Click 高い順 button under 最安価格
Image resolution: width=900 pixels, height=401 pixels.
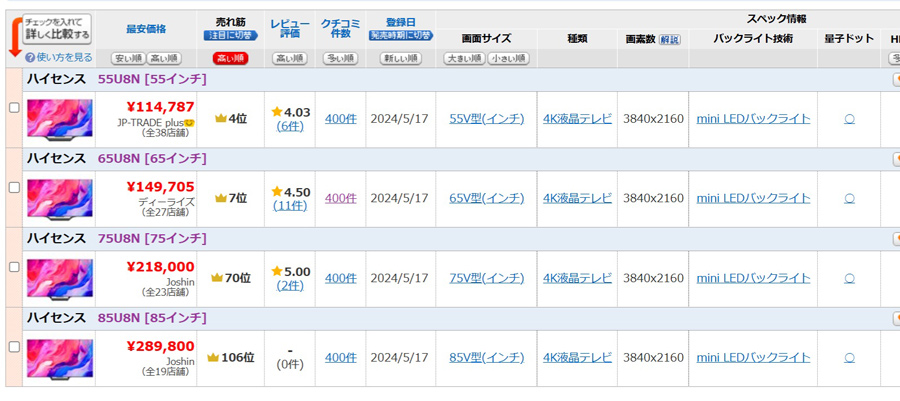(164, 58)
